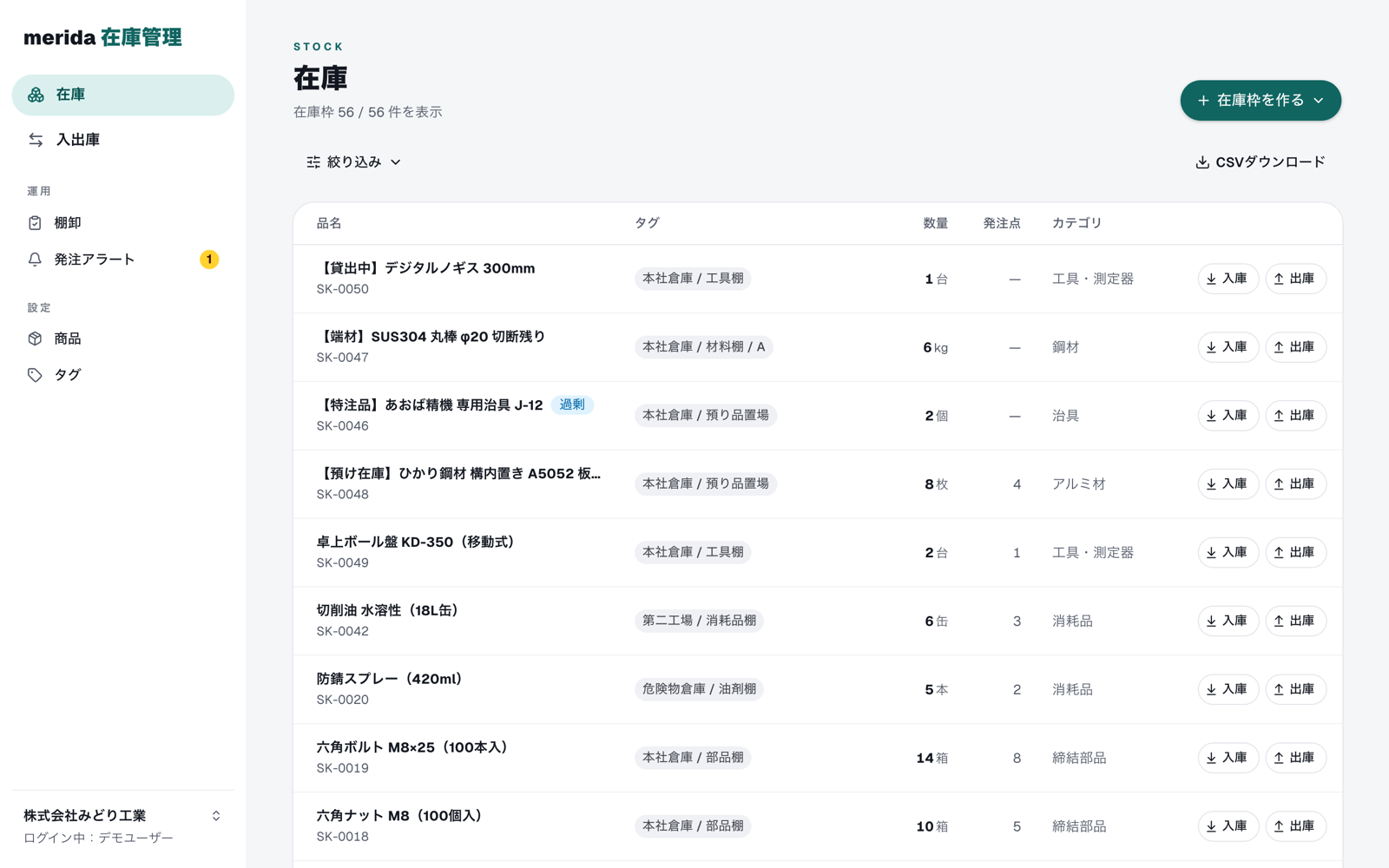
Task: Click 出庫 for SK-0048 ひかり鋼材 row
Action: click(1295, 484)
